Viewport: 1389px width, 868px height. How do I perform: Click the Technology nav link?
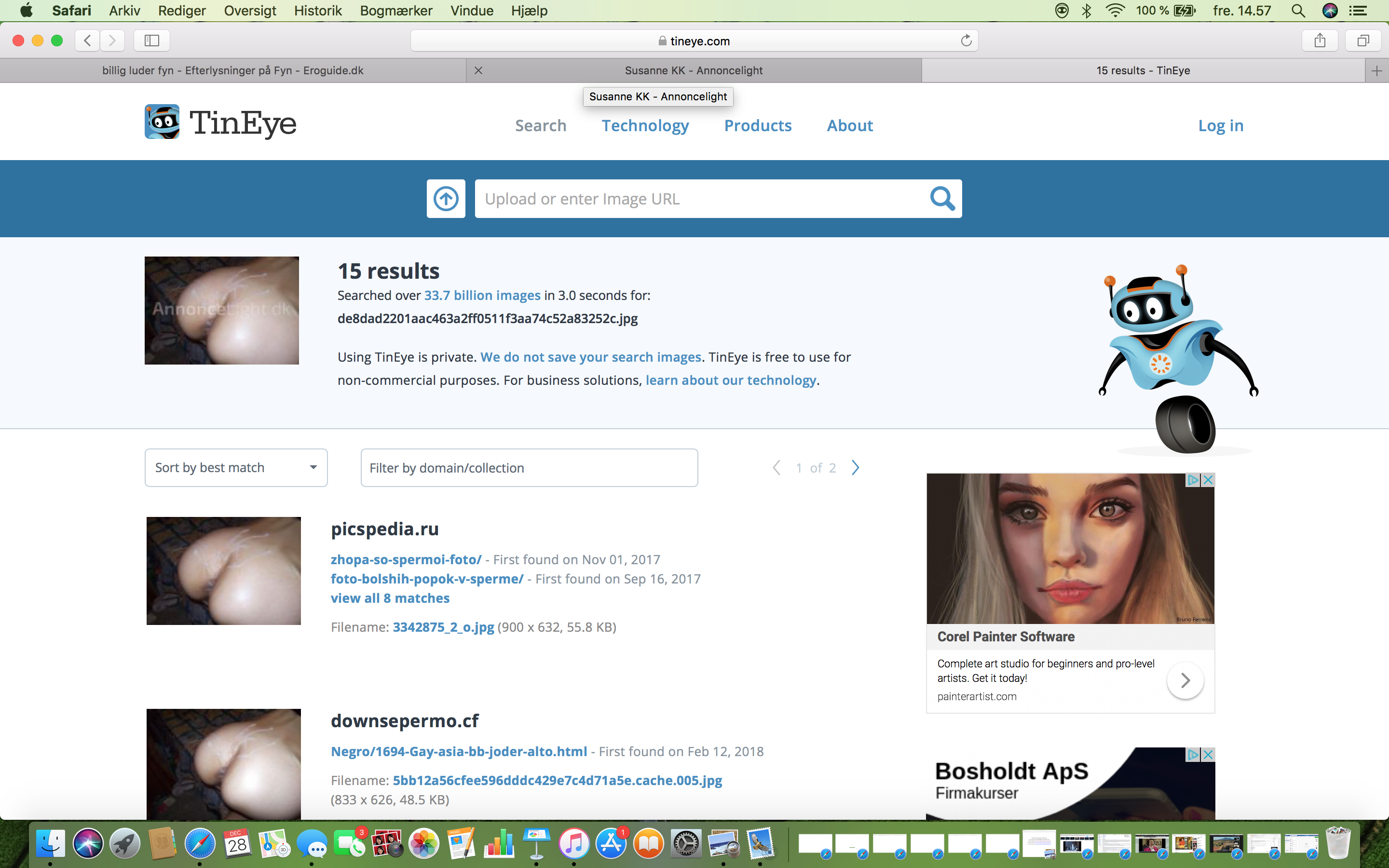(645, 126)
